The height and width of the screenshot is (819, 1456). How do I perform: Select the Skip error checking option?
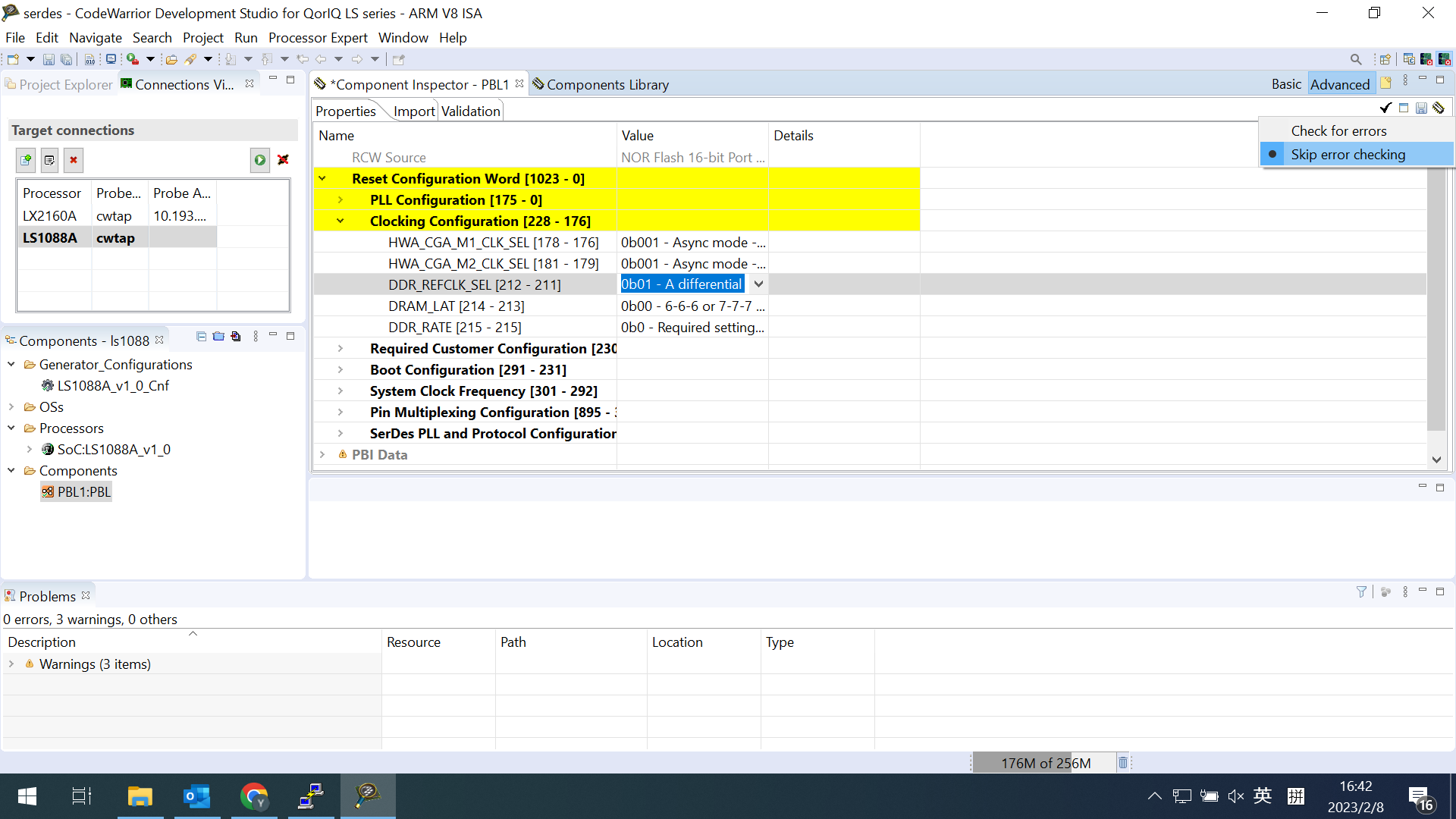click(1348, 155)
